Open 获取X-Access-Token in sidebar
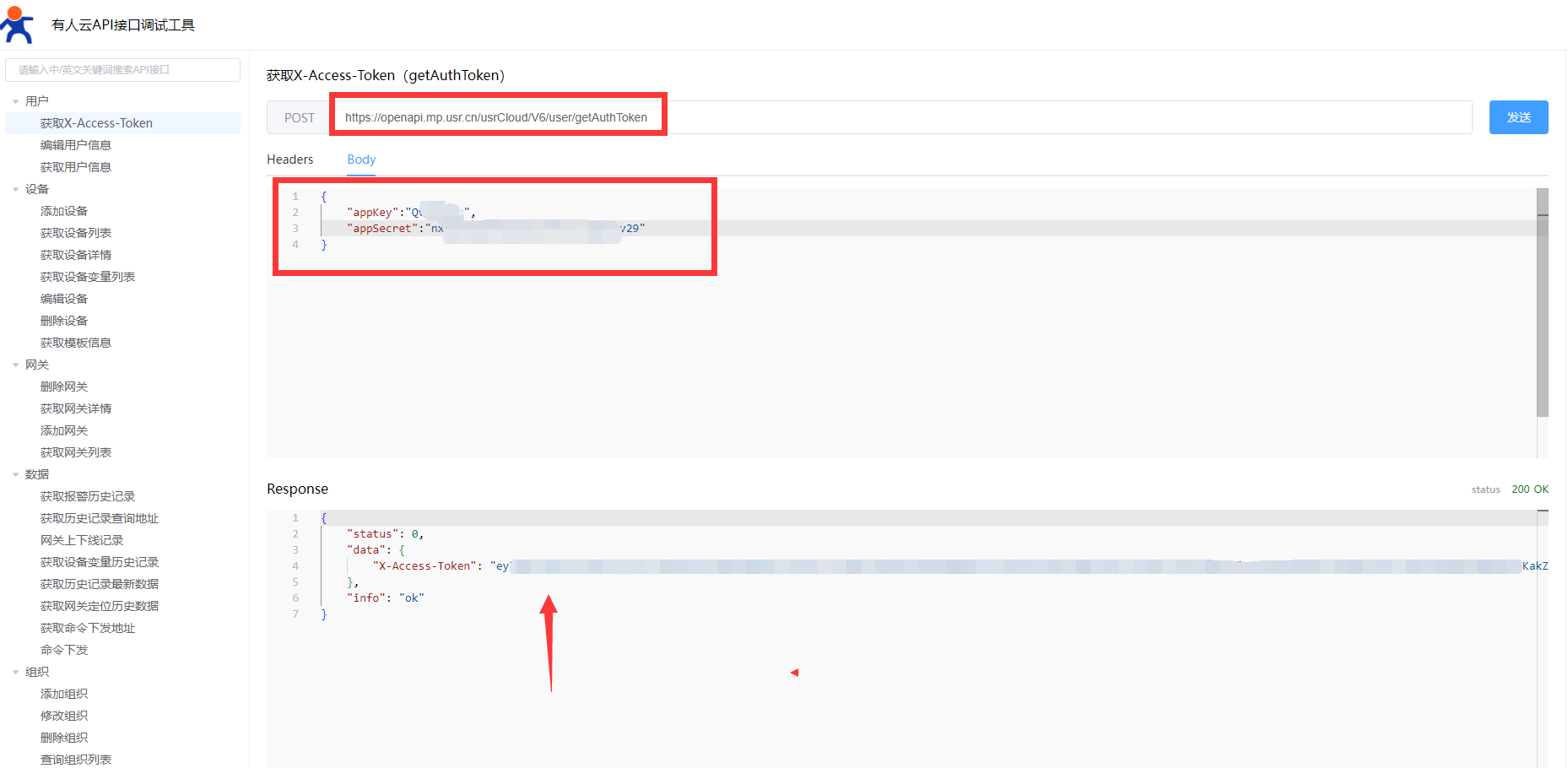 (96, 123)
